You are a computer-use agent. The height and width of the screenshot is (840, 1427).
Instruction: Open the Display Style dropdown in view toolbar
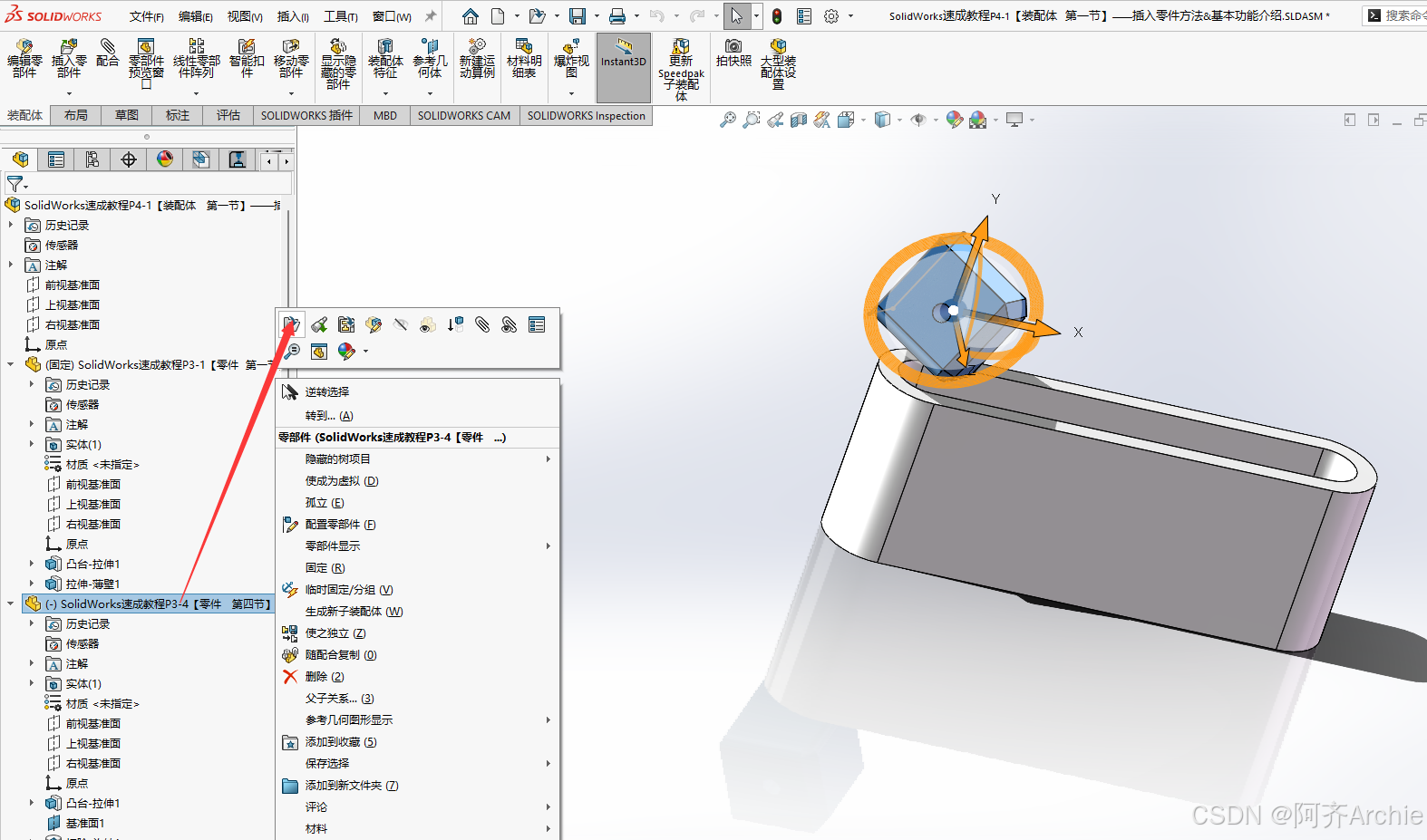[x=899, y=120]
